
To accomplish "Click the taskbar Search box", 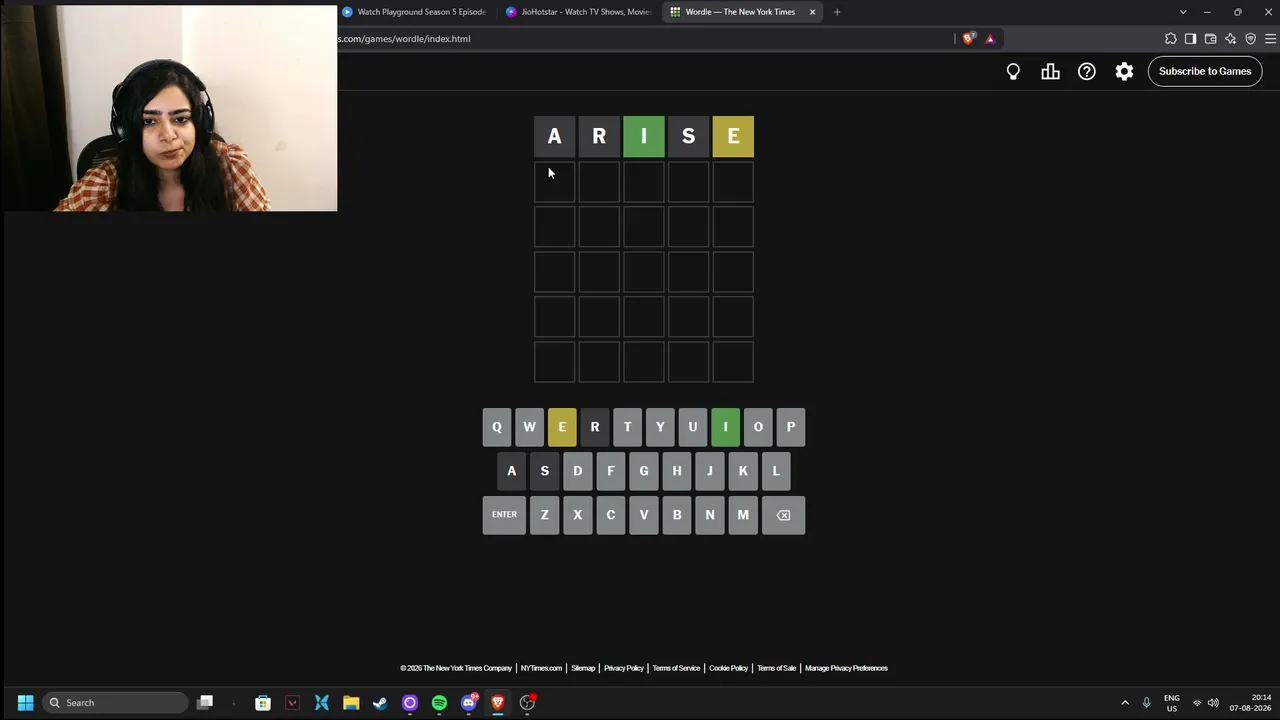I will pos(116,703).
